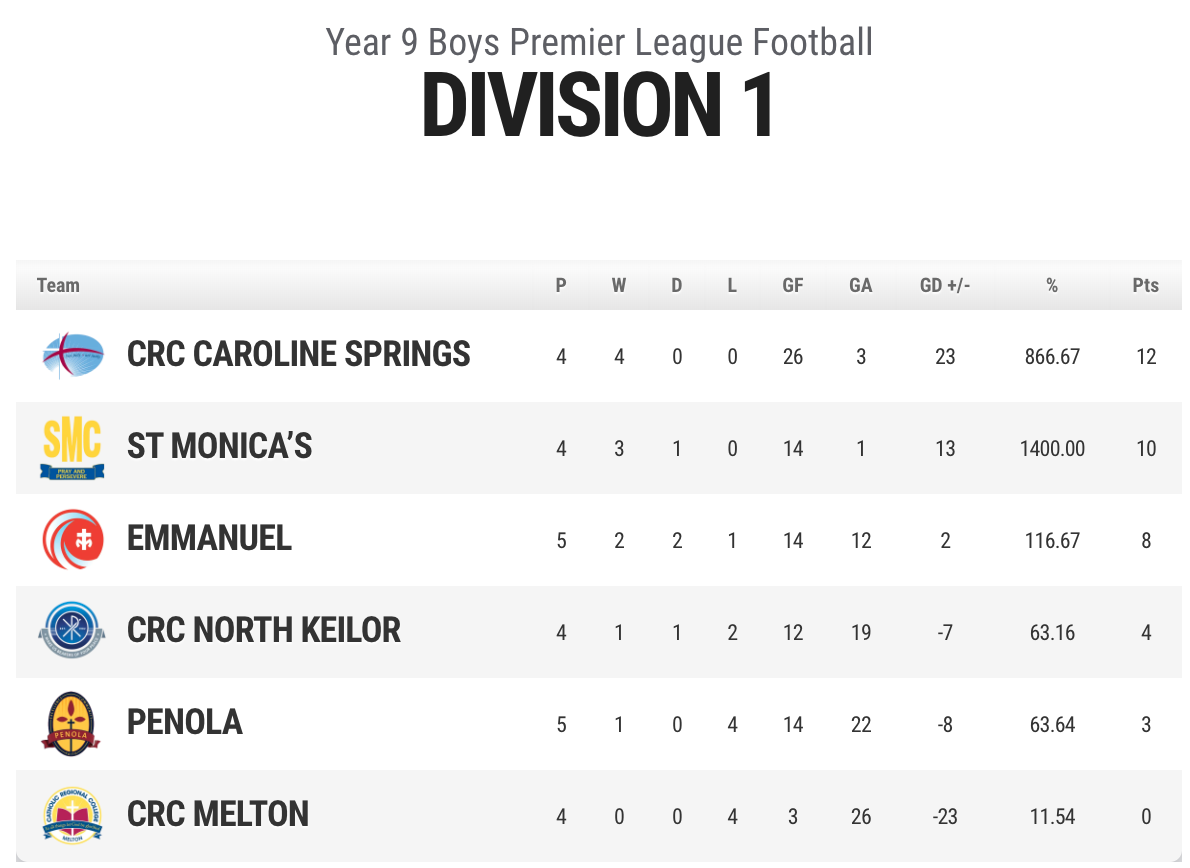
Task: Click the GA column header
Action: 860,286
